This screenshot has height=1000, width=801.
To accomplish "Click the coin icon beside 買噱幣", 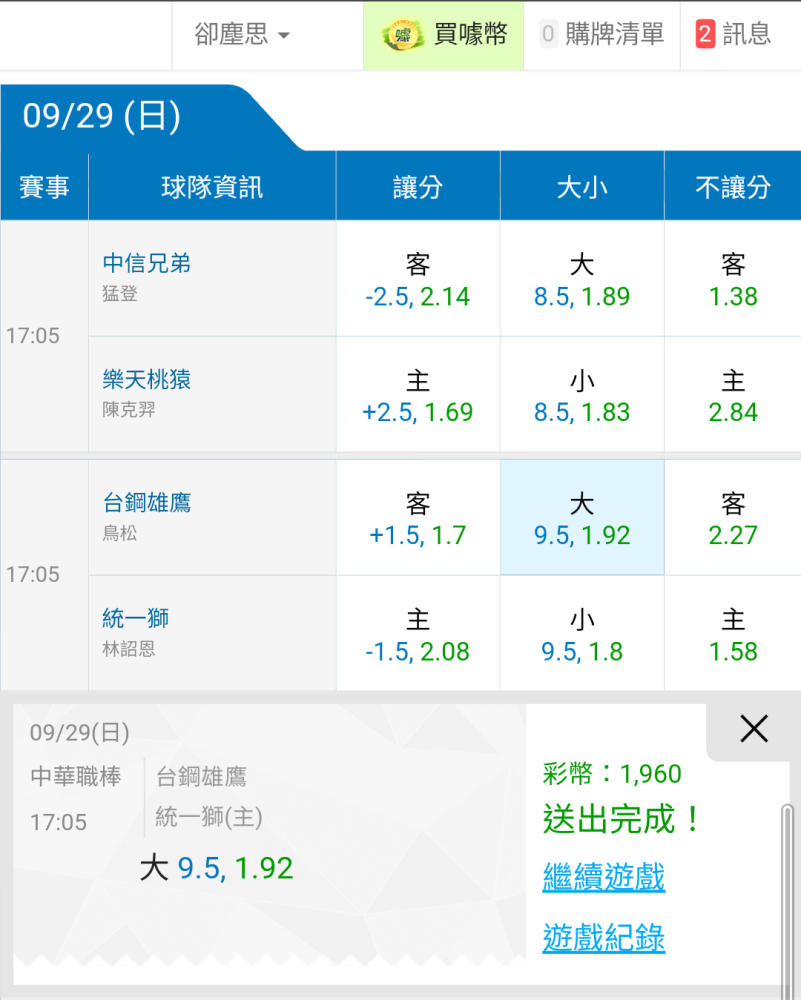I will pyautogui.click(x=403, y=35).
